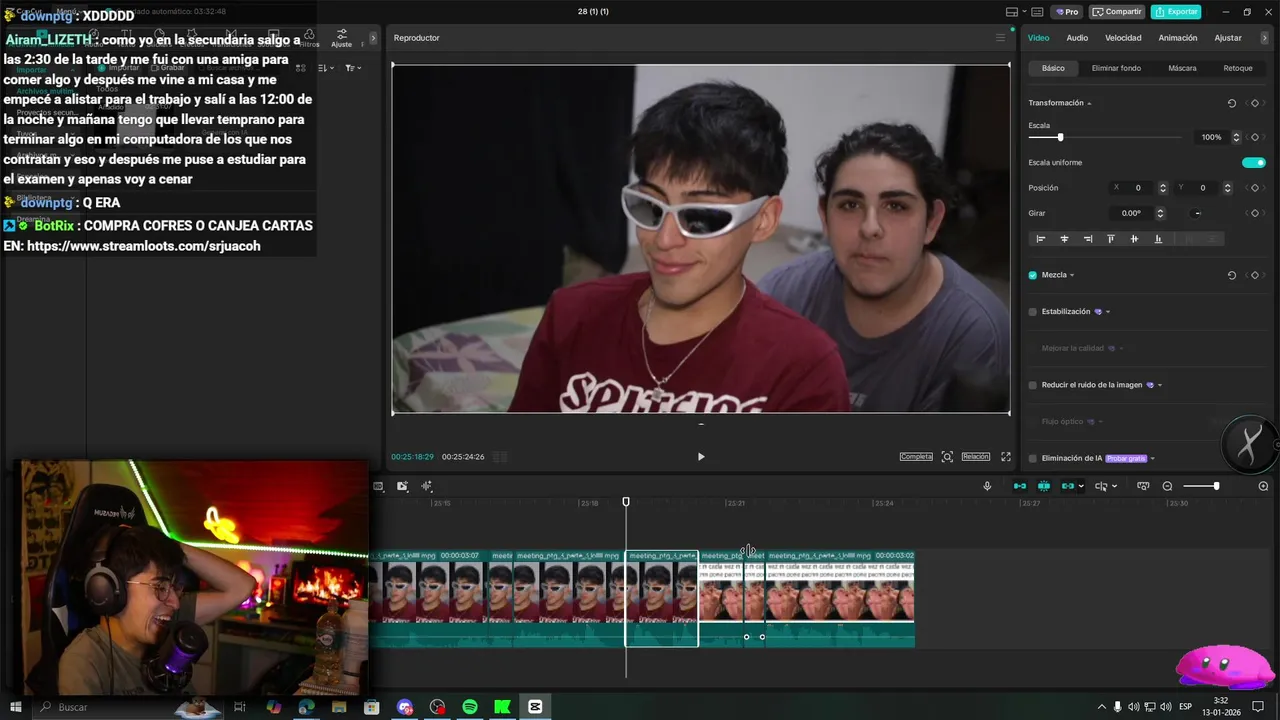Screen dimensions: 1280x720
Task: Open the linkage dropdown arrow in timeline toolbar
Action: pyautogui.click(x=1081, y=486)
